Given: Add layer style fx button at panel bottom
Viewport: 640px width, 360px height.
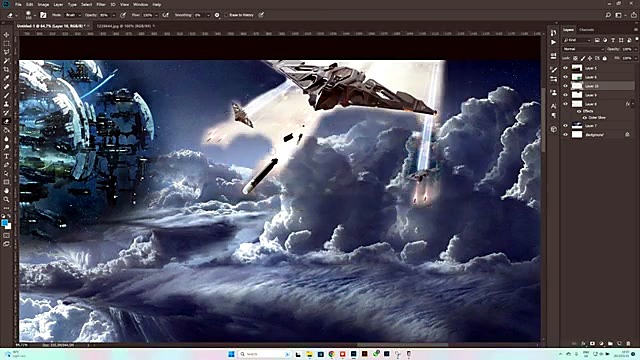Looking at the screenshot, I should tap(583, 344).
